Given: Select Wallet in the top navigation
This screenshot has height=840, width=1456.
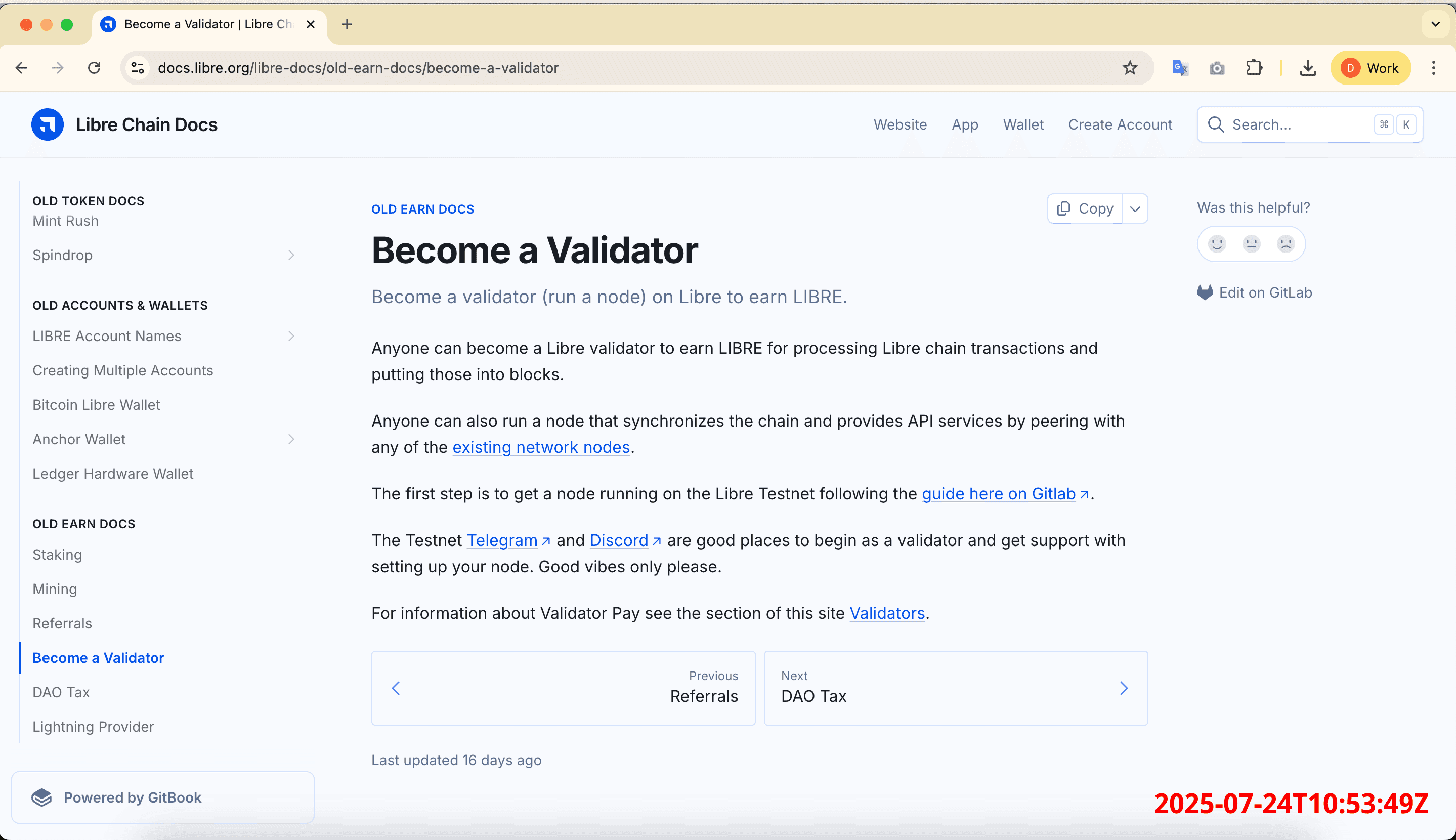Looking at the screenshot, I should pyautogui.click(x=1023, y=124).
